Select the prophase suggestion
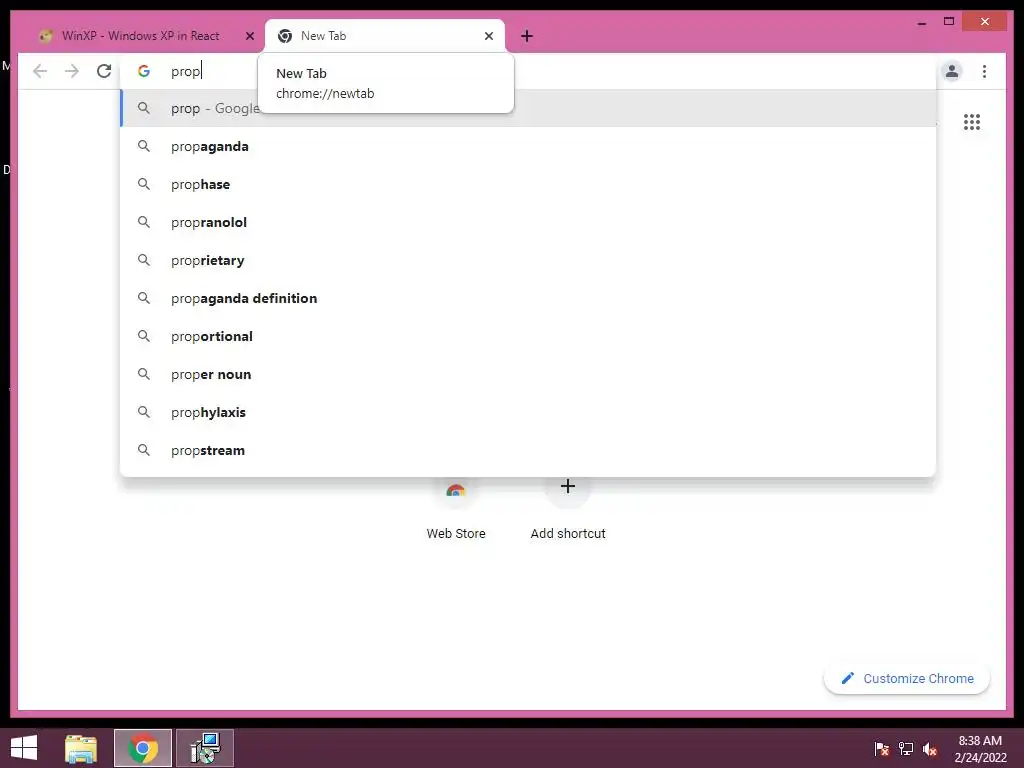 tap(528, 184)
